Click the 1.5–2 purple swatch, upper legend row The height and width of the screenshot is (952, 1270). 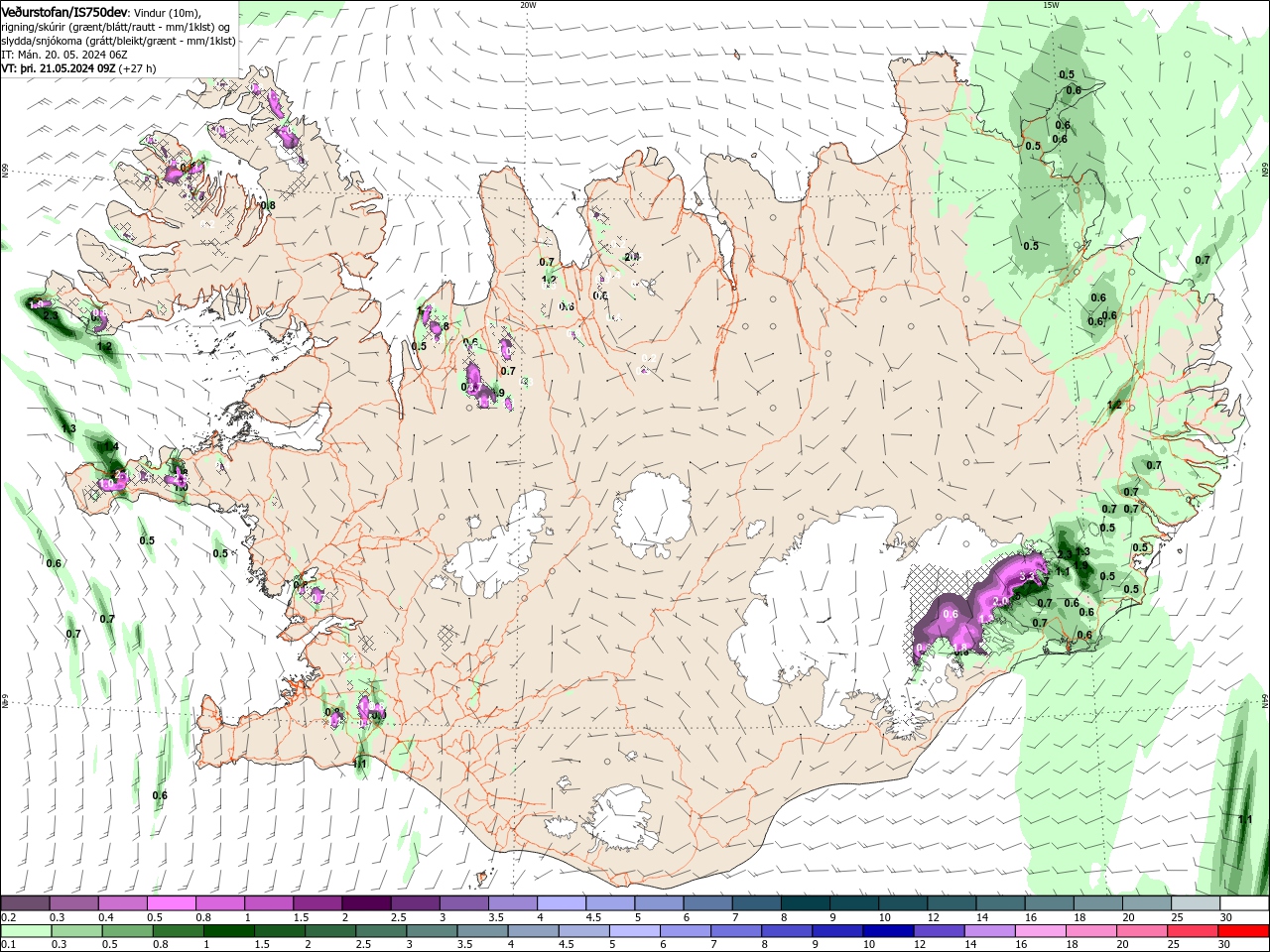click(317, 903)
